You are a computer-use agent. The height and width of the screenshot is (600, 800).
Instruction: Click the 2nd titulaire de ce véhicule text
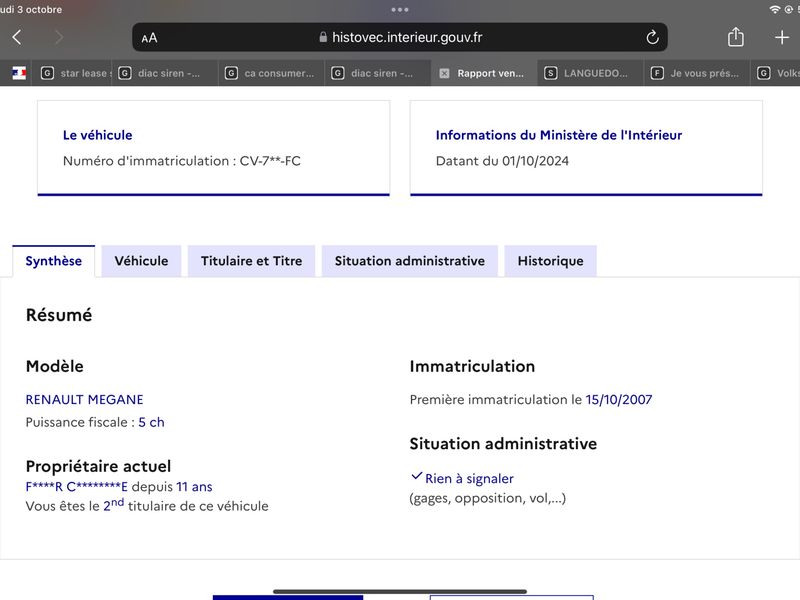(x=186, y=505)
